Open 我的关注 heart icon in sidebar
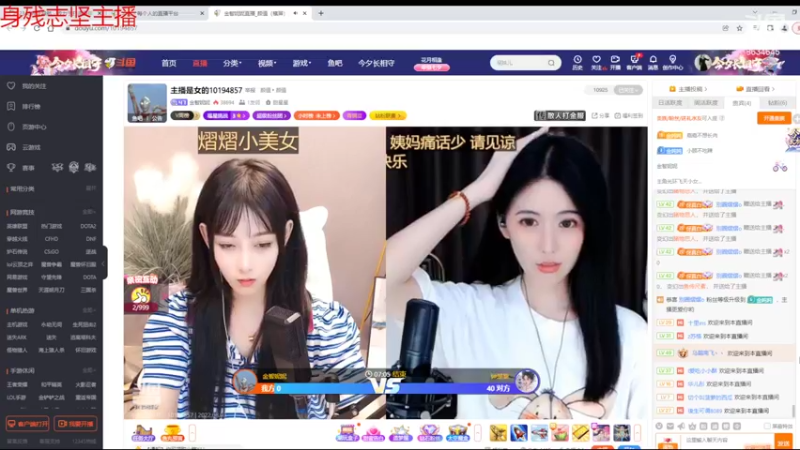This screenshot has height=450, width=800. point(11,86)
